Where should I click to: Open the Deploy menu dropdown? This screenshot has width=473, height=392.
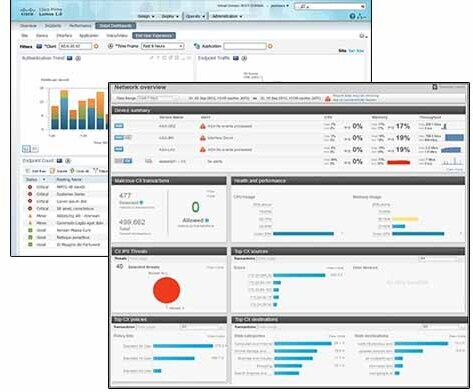click(170, 16)
